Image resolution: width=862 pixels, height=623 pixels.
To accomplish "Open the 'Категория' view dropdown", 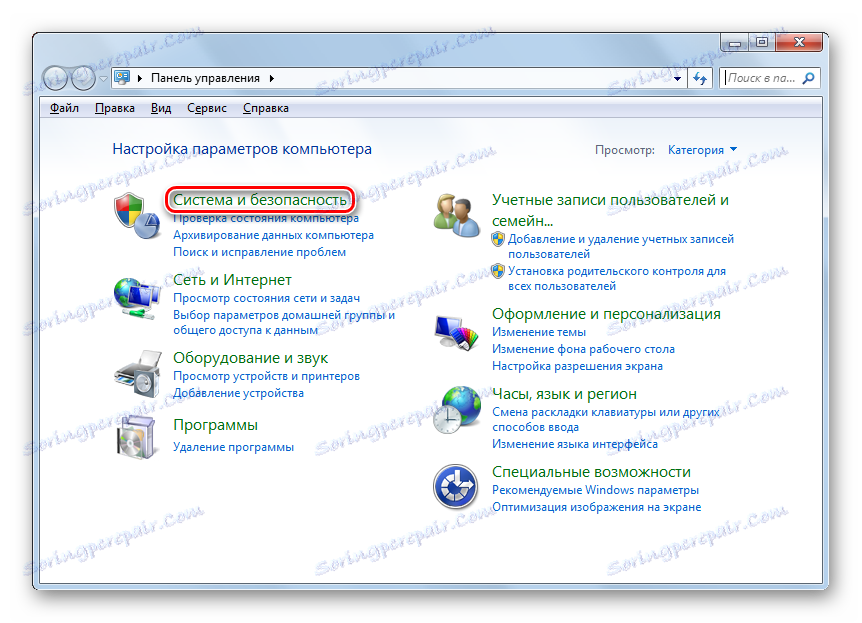I will pos(702,150).
